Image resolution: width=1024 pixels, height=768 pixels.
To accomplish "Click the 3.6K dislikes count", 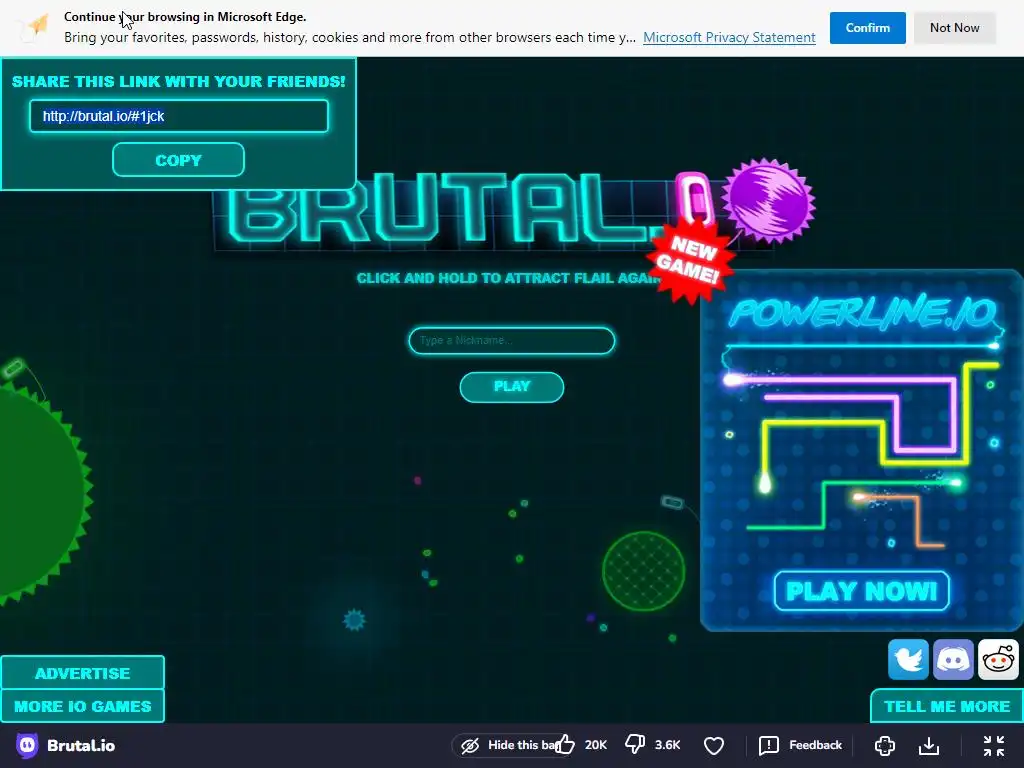I will tap(667, 744).
